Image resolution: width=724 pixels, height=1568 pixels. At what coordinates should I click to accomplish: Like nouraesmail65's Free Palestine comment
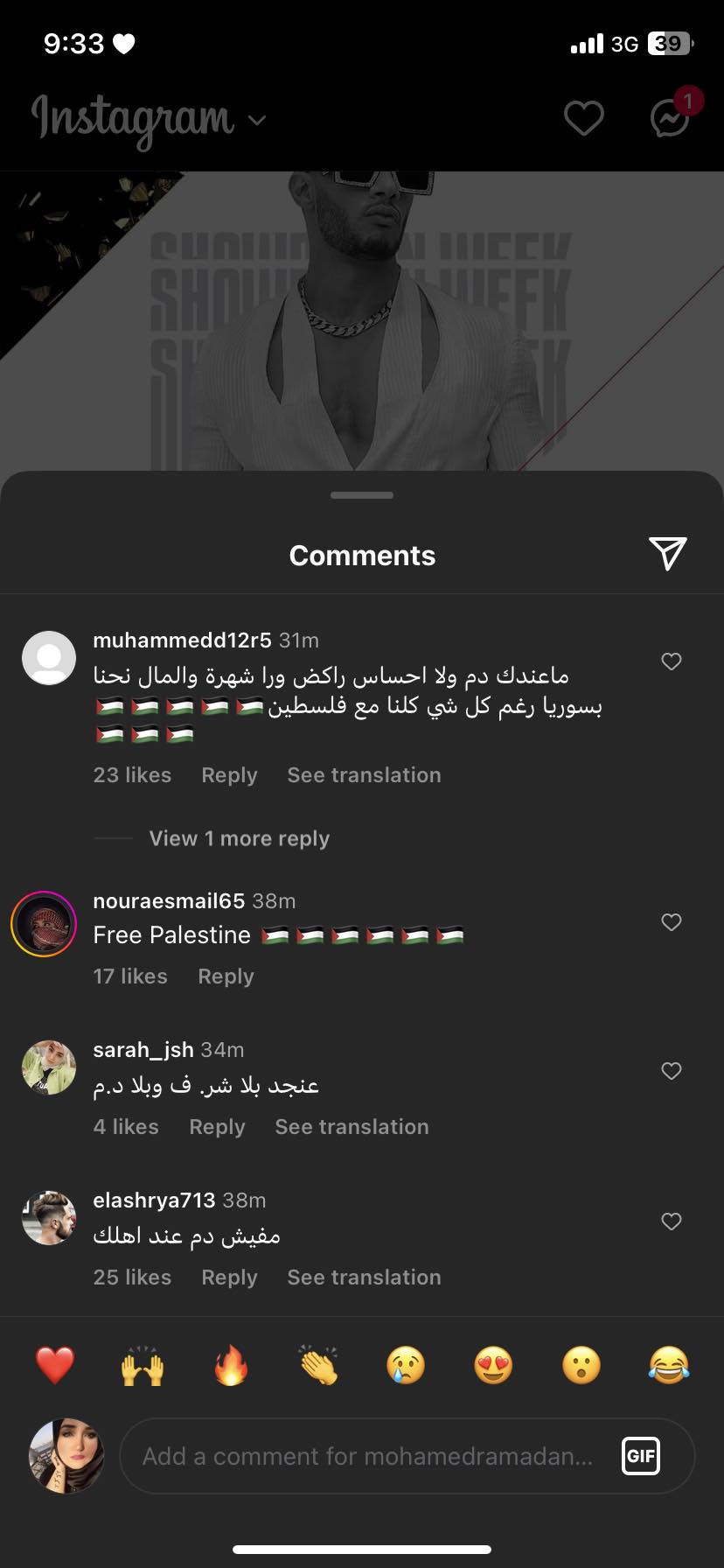tap(672, 922)
